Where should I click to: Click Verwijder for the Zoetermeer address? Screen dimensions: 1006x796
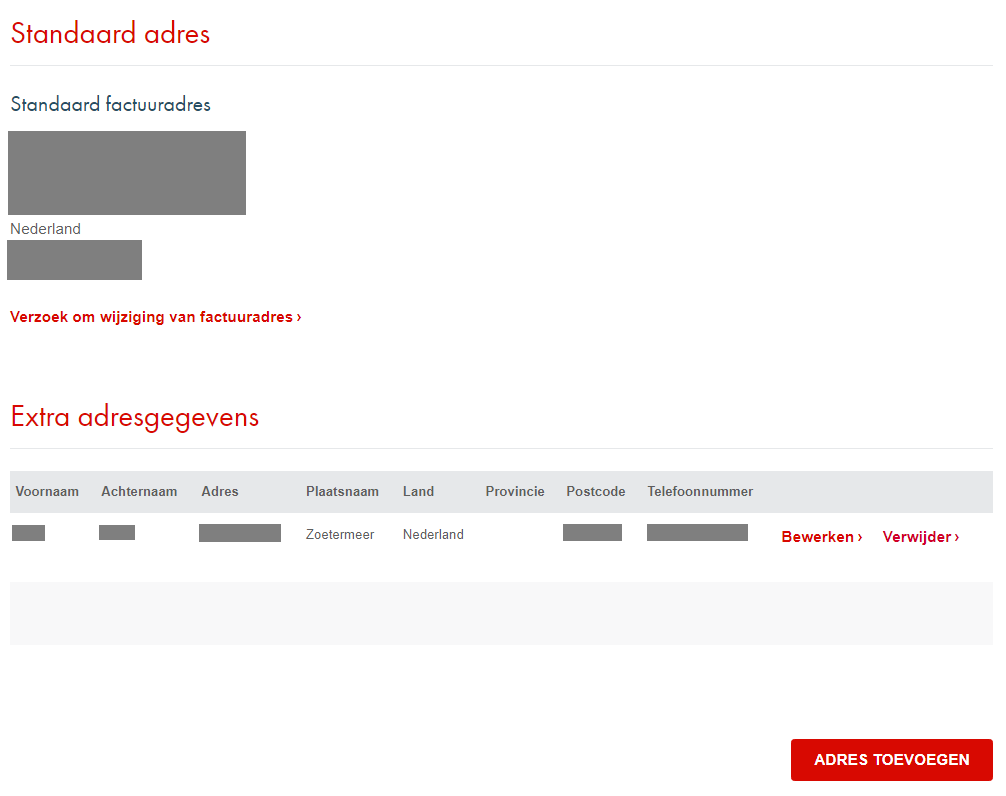(x=921, y=537)
